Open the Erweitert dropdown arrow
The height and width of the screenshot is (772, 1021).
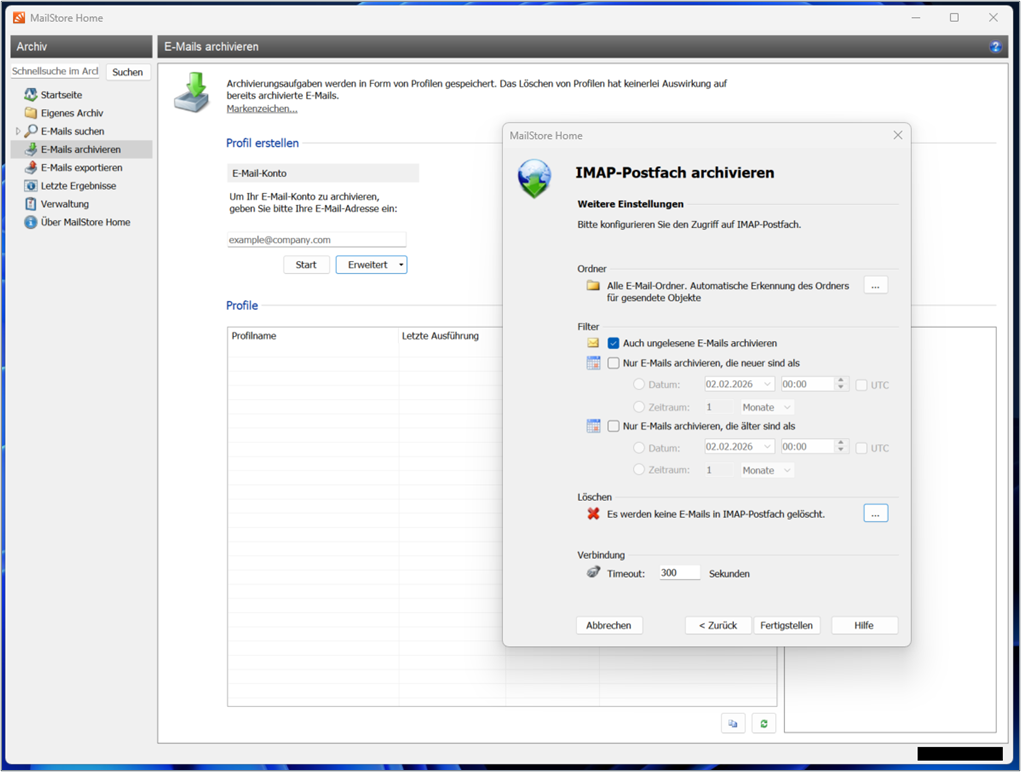point(401,265)
